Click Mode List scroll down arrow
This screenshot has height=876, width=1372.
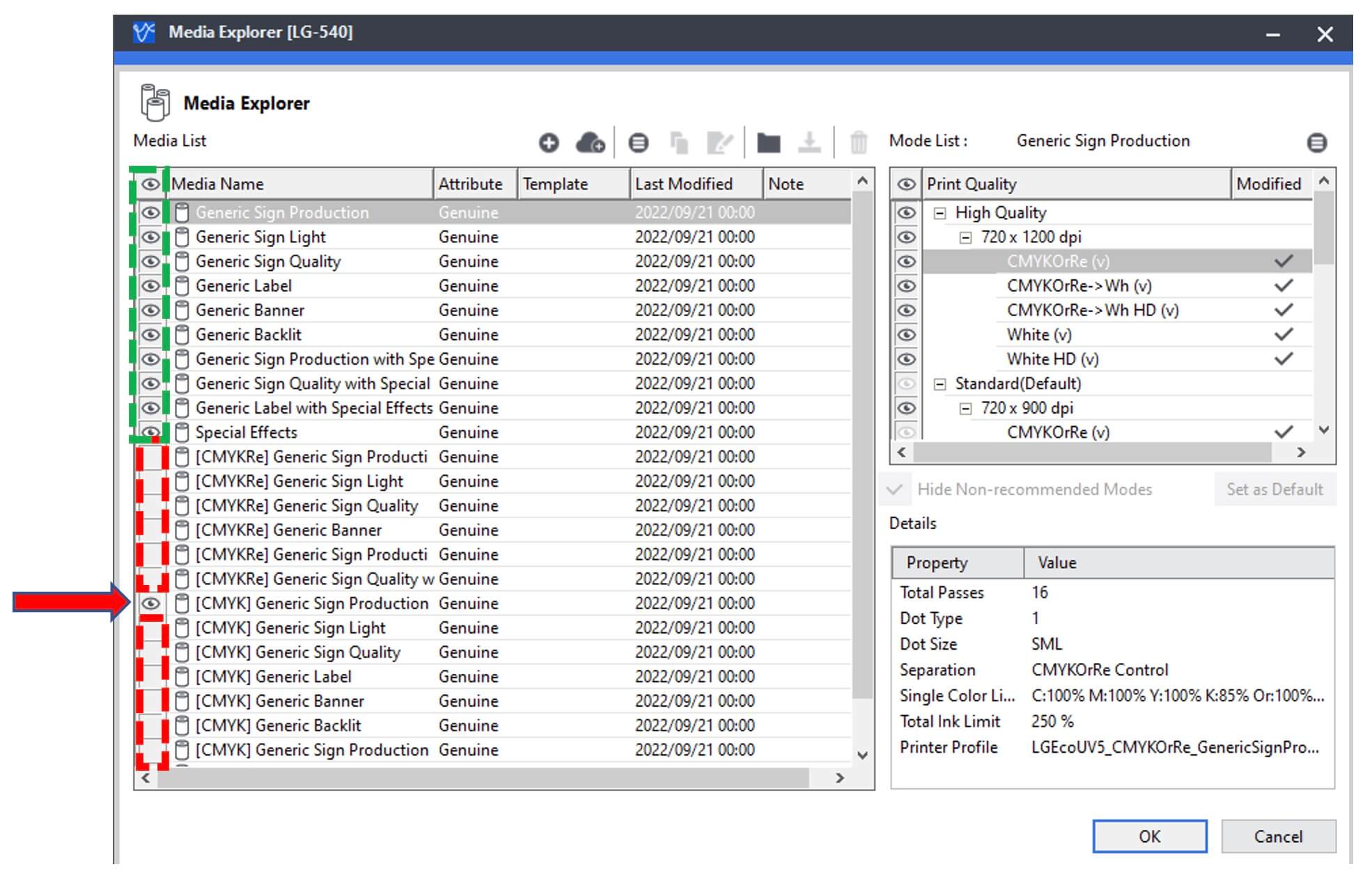coord(1324,430)
